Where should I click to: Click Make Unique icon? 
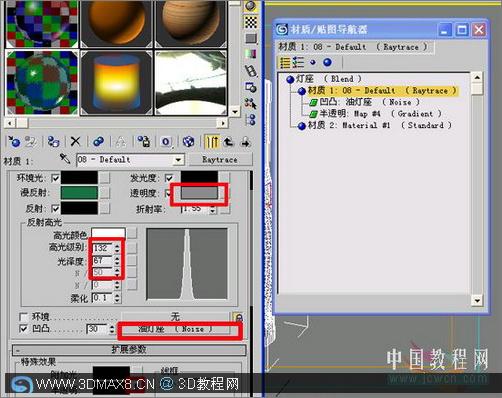[x=120, y=142]
